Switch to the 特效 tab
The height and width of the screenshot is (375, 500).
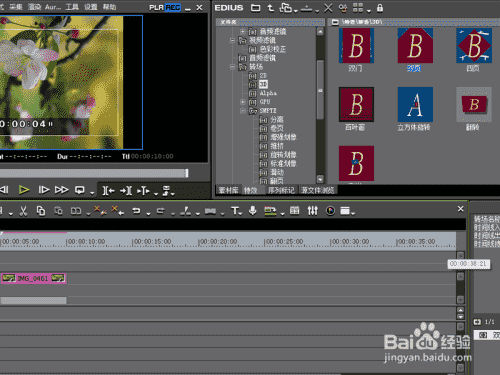(251, 190)
